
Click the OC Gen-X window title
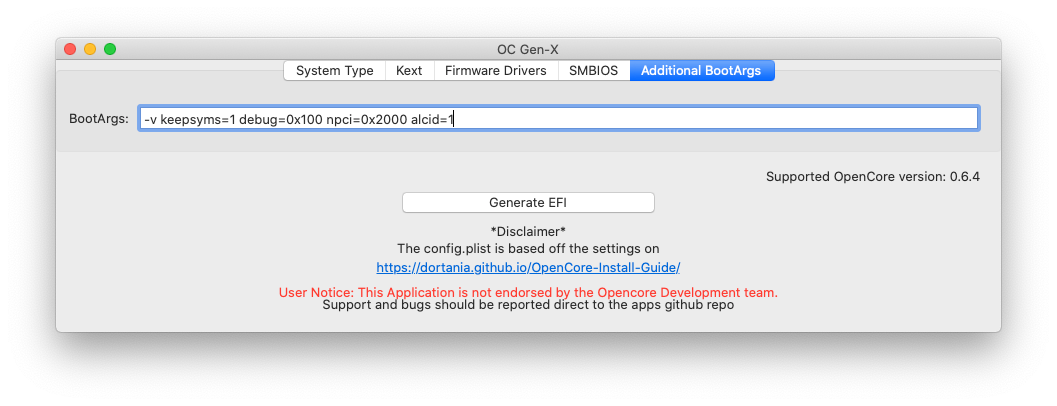[528, 49]
